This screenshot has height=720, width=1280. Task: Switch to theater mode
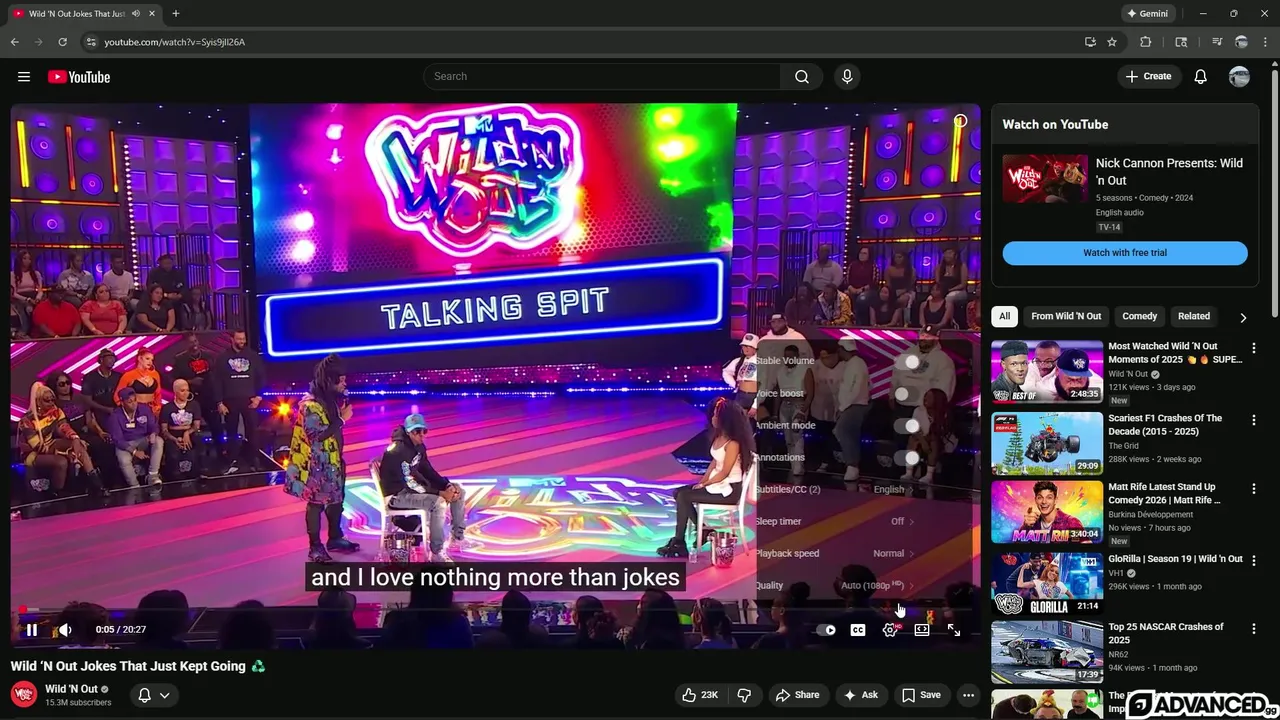922,630
